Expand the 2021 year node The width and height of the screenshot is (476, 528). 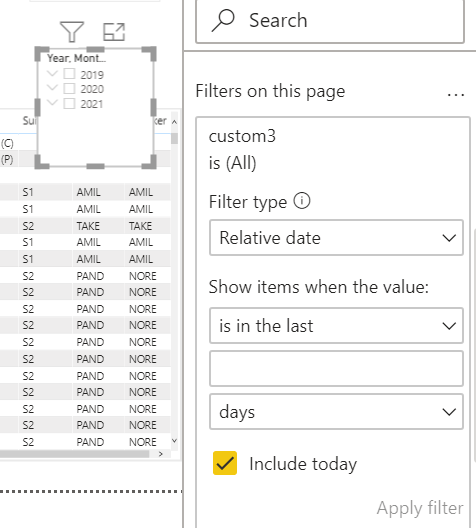(x=53, y=103)
